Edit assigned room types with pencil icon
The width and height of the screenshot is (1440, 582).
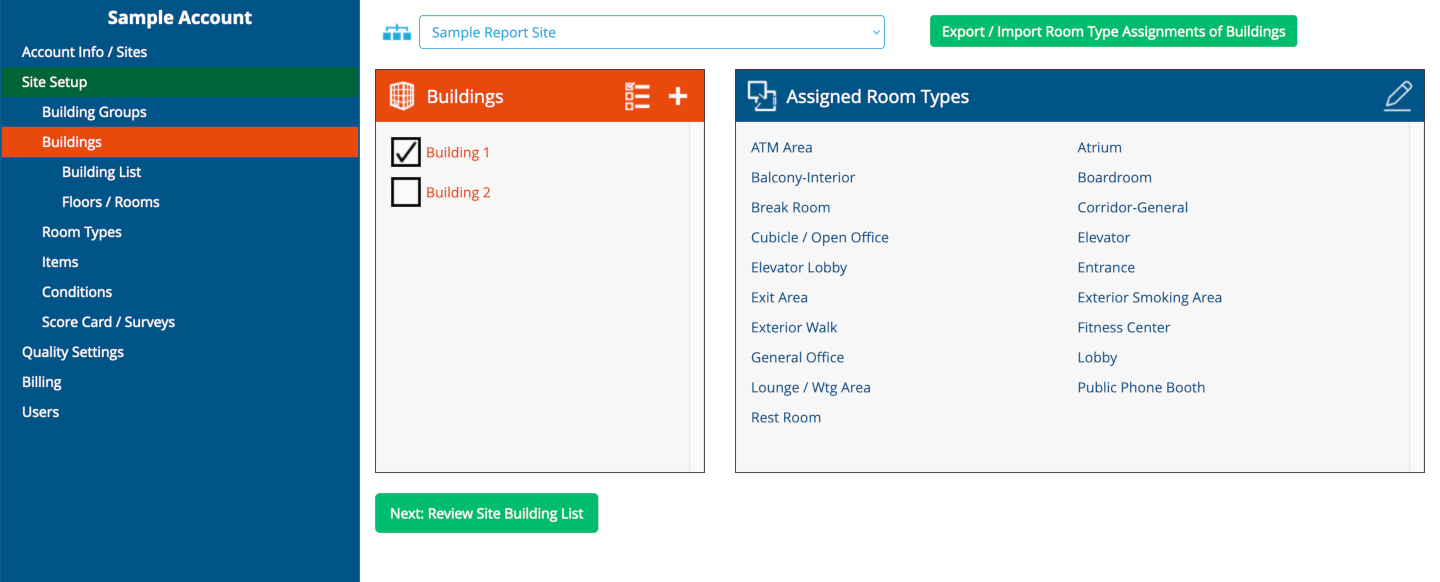1398,96
